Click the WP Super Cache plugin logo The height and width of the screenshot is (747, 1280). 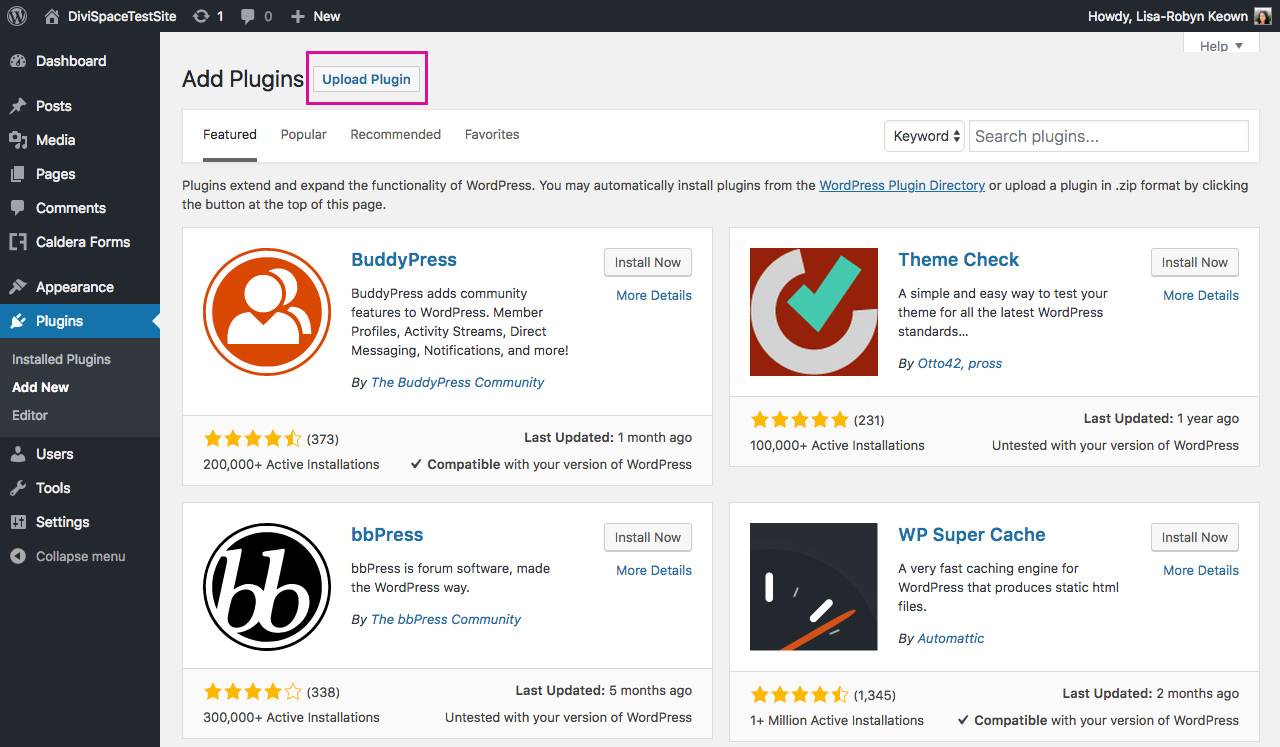pos(814,587)
